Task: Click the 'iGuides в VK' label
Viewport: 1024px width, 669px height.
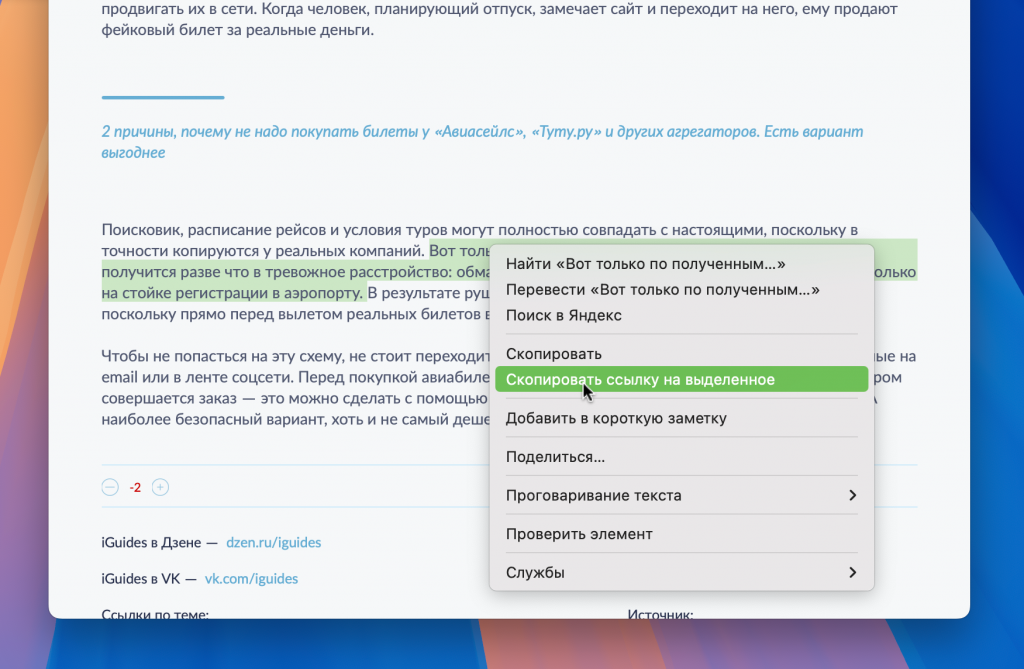Action: click(x=140, y=579)
